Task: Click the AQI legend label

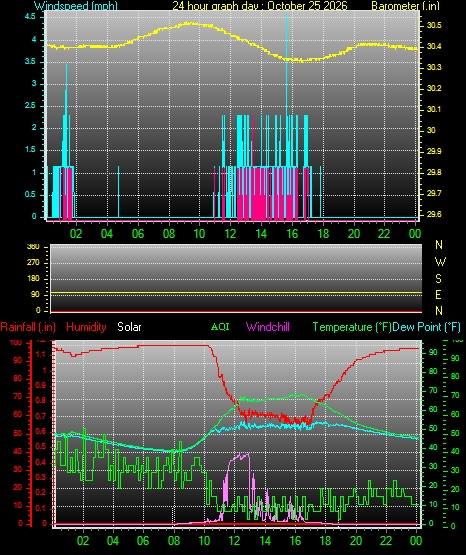Action: (x=220, y=326)
